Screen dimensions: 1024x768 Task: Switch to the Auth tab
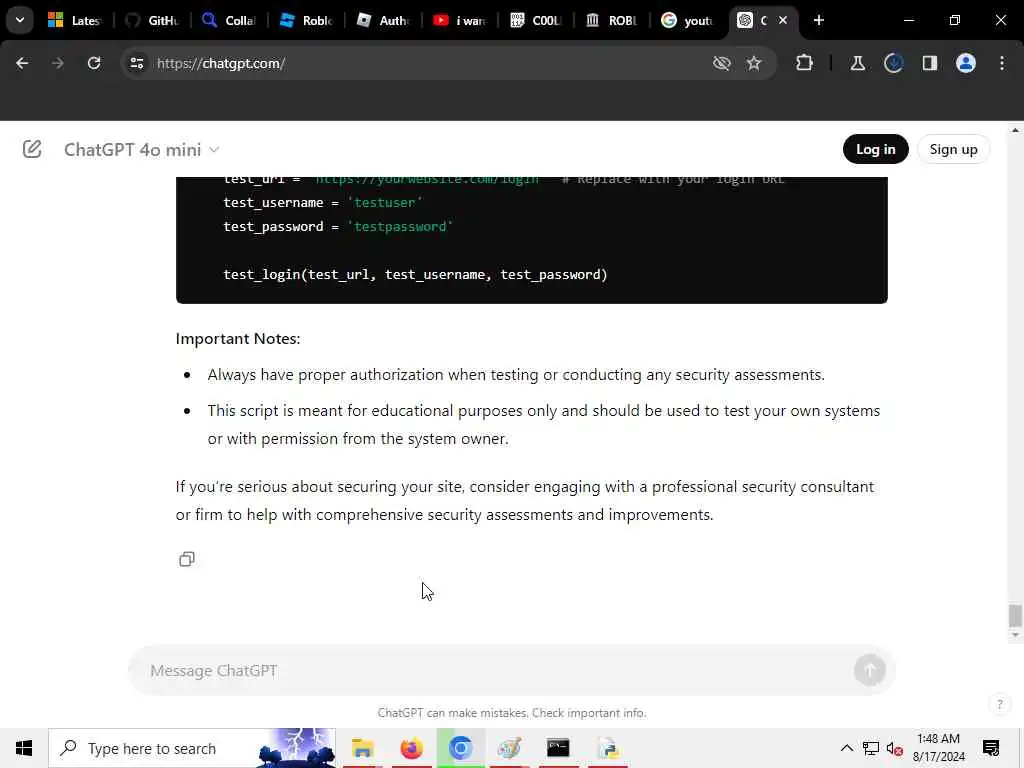pyautogui.click(x=383, y=20)
